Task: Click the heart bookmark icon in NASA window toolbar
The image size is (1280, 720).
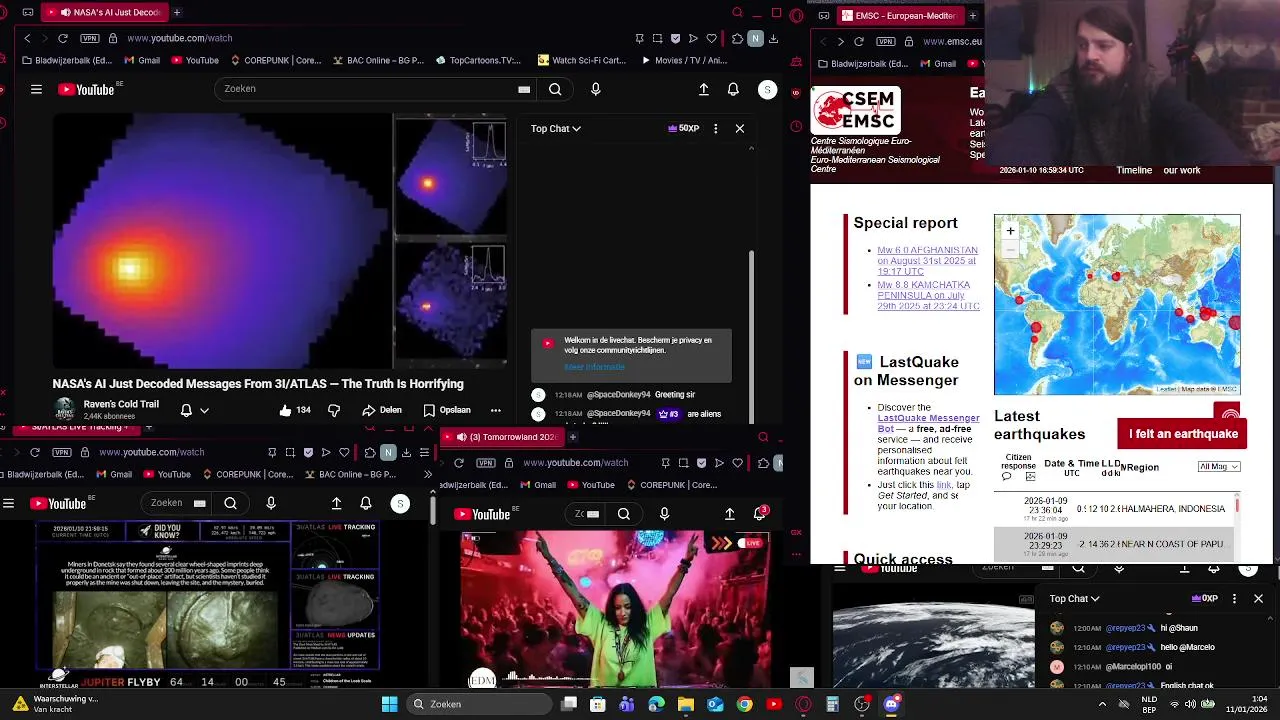Action: point(712,38)
